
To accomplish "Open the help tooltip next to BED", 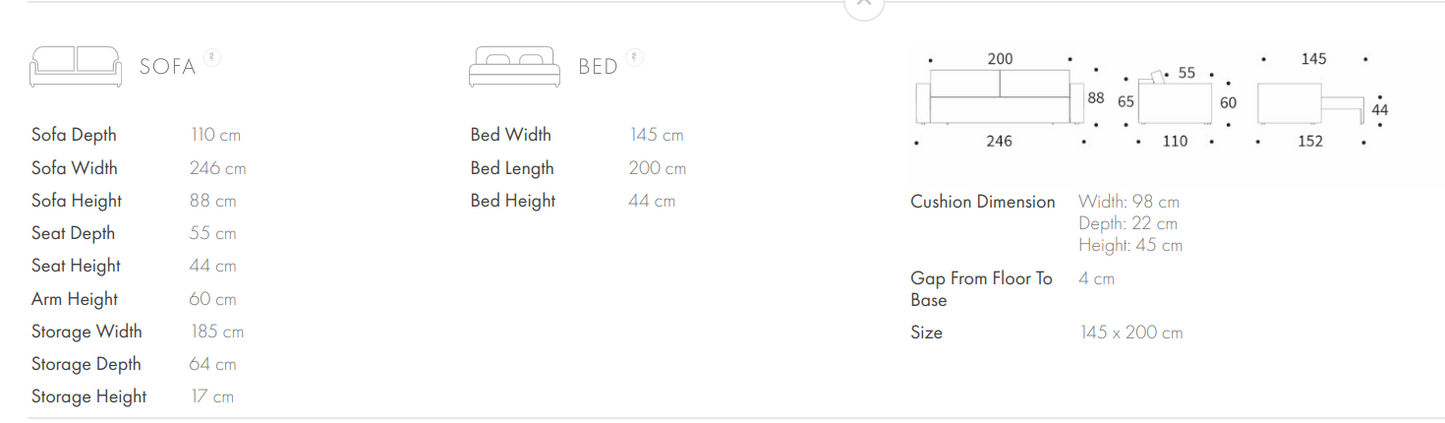I will point(635,57).
